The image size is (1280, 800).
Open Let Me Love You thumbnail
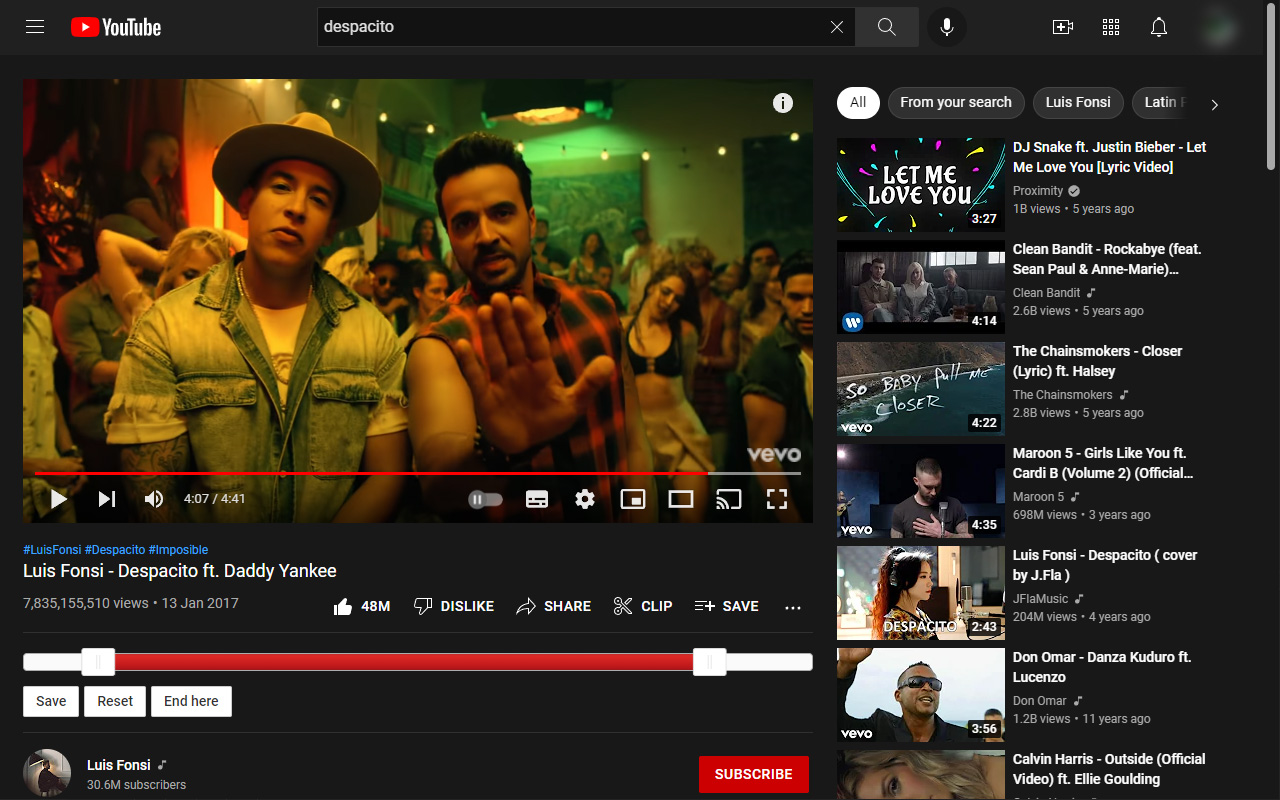click(x=921, y=185)
